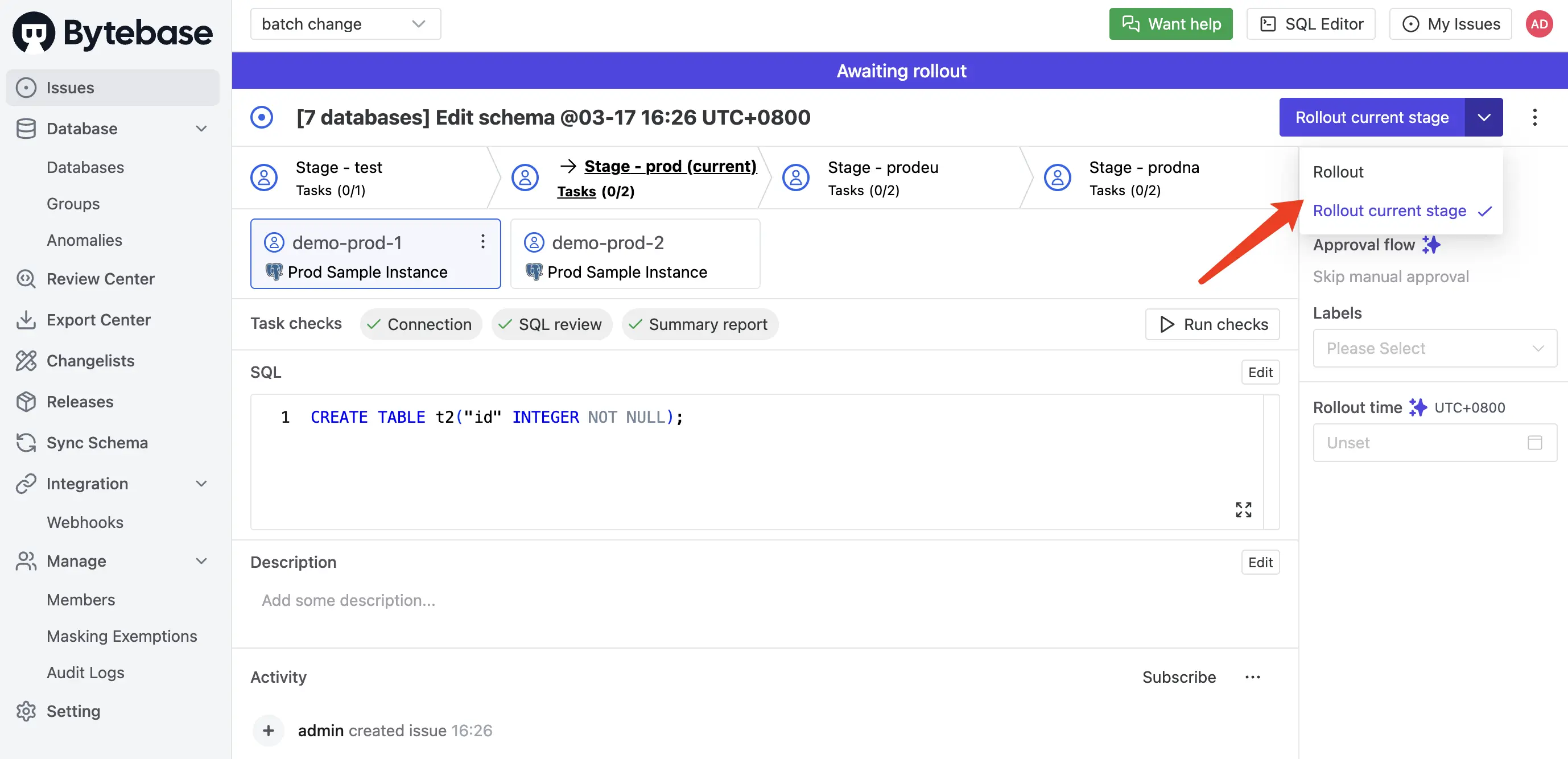Click the Export Center download icon
Image resolution: width=1568 pixels, height=759 pixels.
point(26,320)
